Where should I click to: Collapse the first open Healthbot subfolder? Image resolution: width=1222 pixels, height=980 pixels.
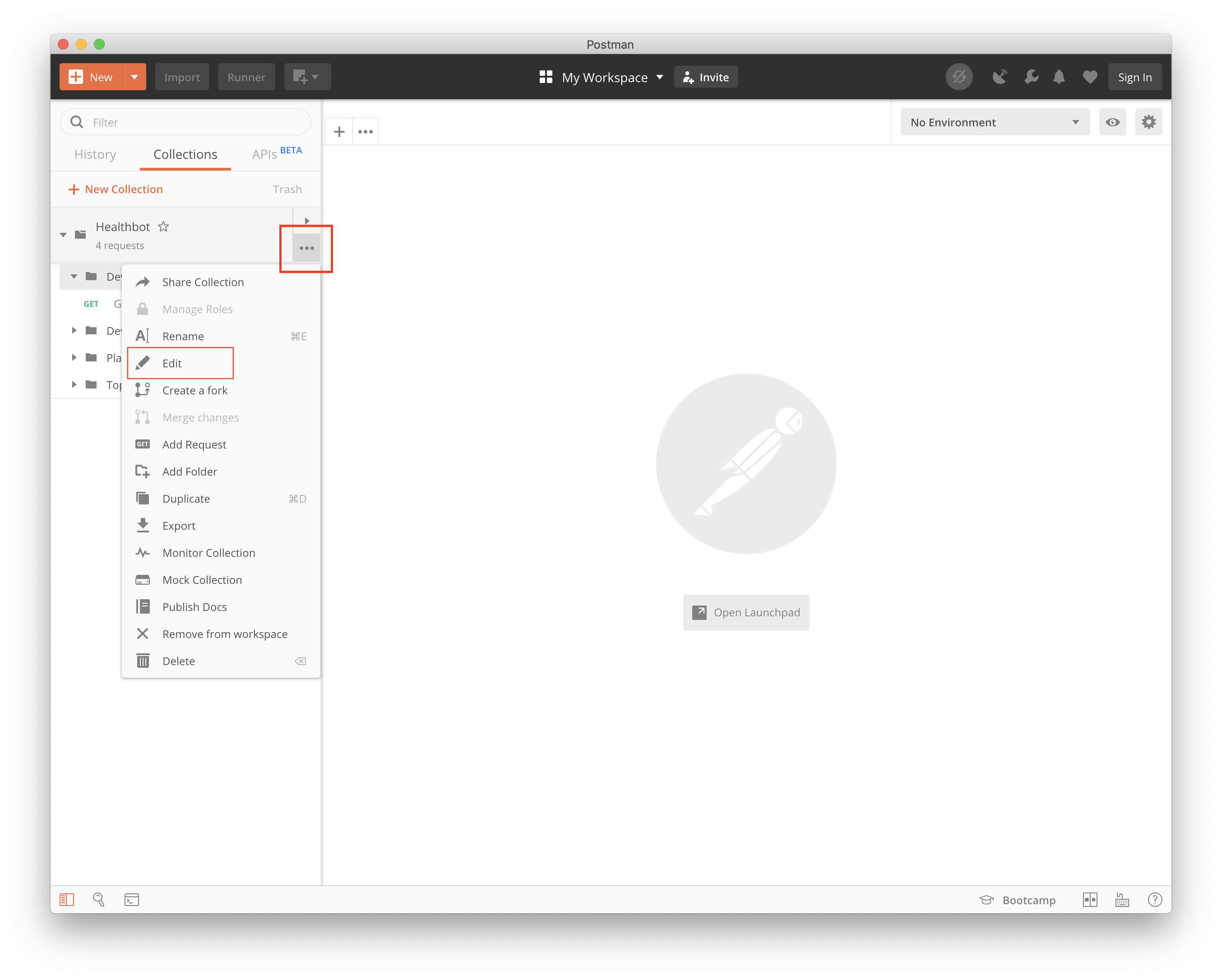coord(74,277)
